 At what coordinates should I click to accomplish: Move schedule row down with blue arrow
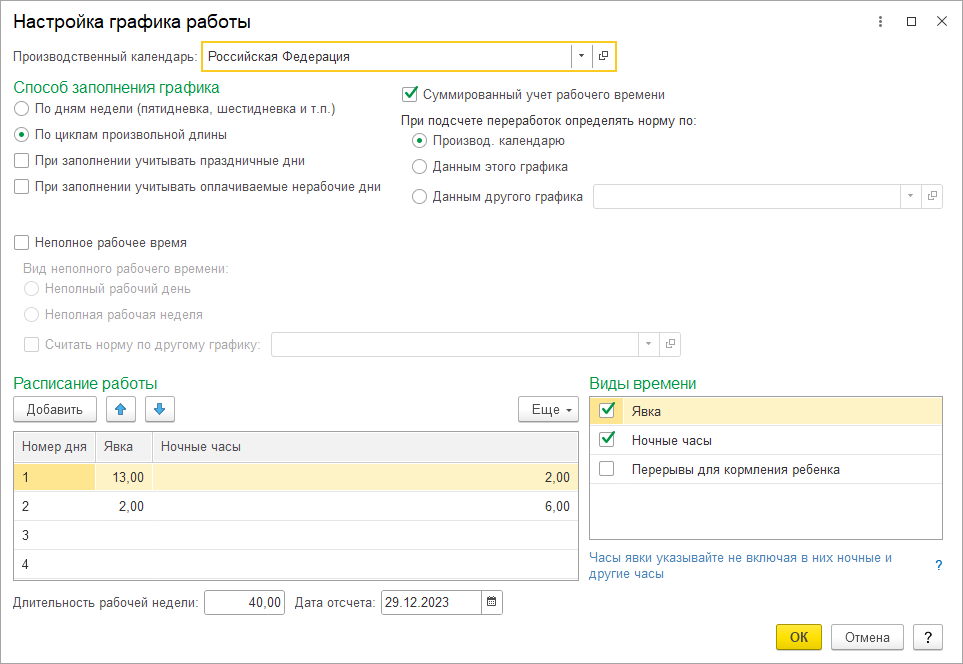click(x=160, y=409)
